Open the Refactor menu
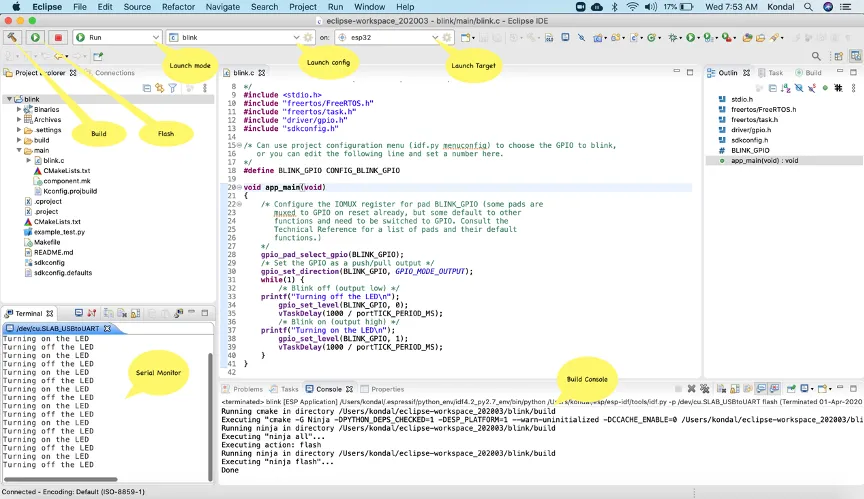This screenshot has height=499, width=864. pyautogui.click(x=178, y=6)
